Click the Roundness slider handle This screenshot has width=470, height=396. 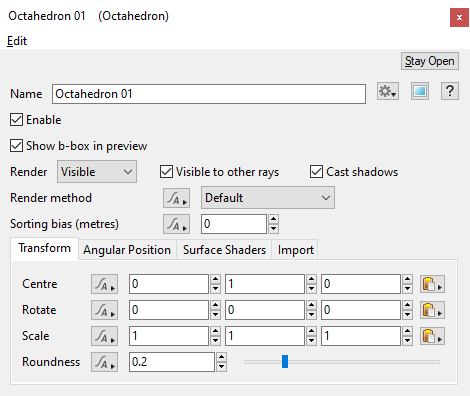pyautogui.click(x=285, y=362)
